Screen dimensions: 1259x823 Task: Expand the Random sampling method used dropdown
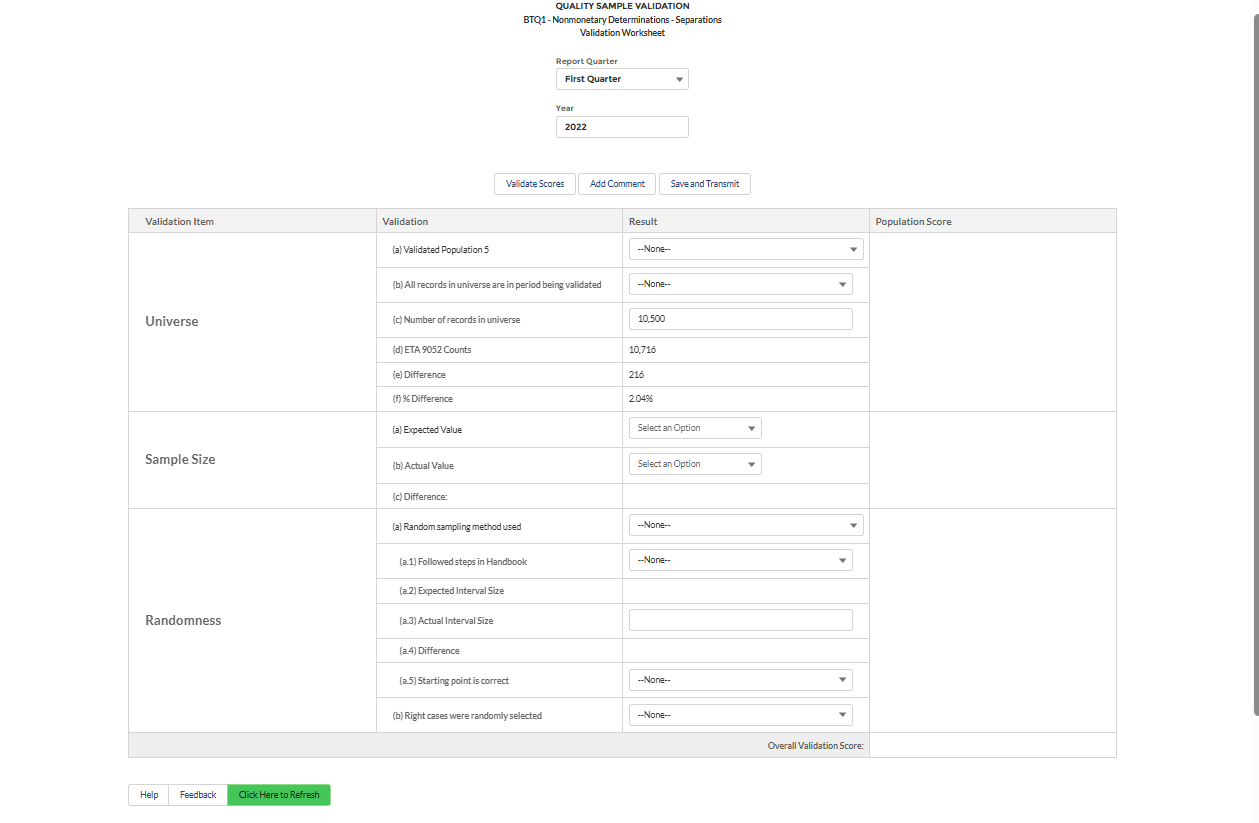(745, 525)
